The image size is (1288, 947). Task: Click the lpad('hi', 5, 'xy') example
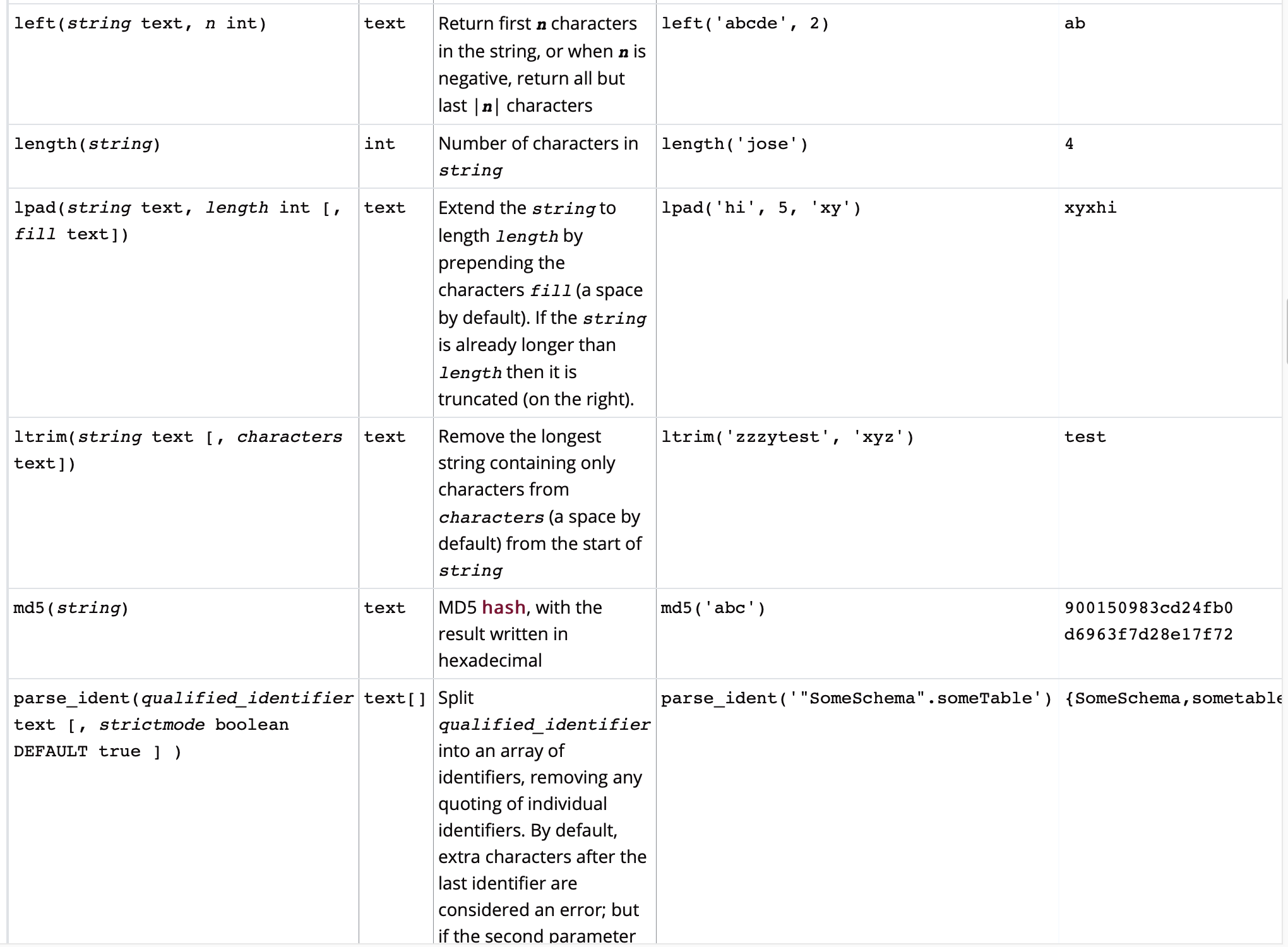[761, 208]
